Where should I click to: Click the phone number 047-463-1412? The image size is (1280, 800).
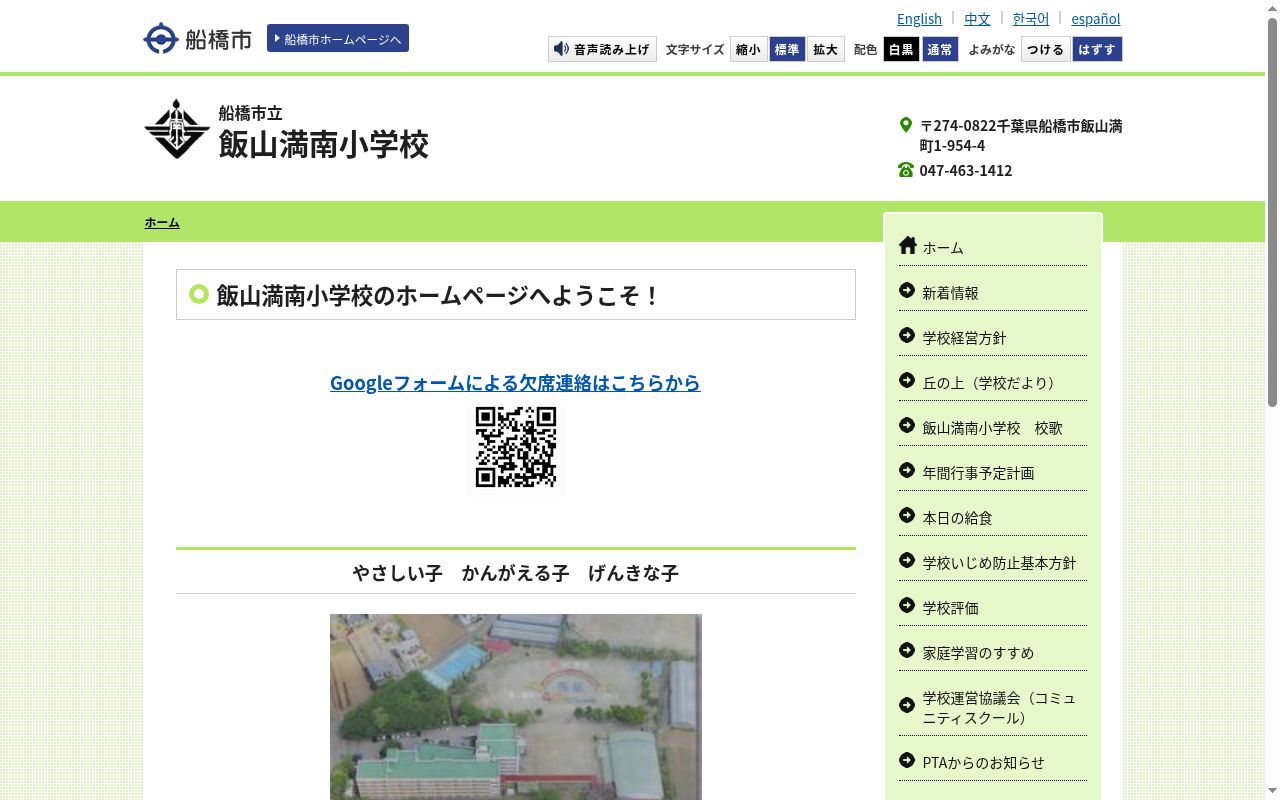966,170
